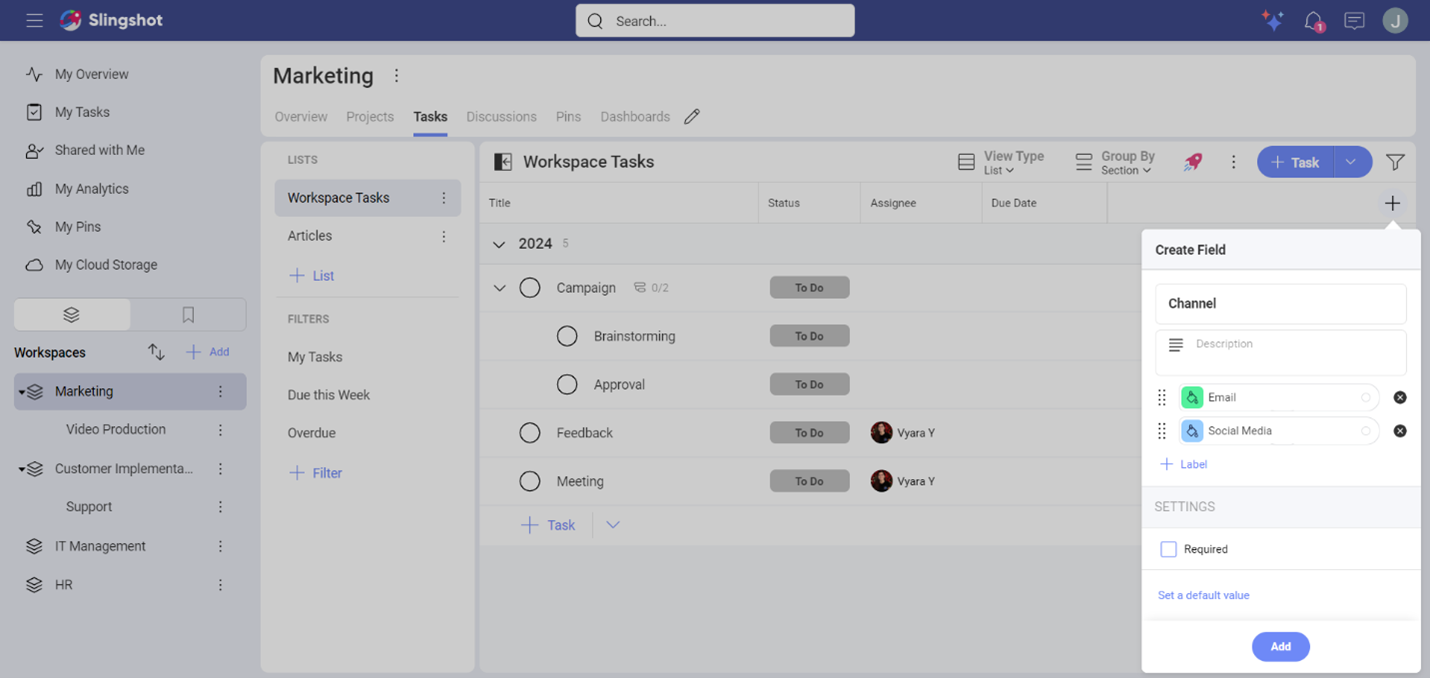Image resolution: width=1430 pixels, height=678 pixels.
Task: Open the hamburger navigation menu
Action: point(34,20)
